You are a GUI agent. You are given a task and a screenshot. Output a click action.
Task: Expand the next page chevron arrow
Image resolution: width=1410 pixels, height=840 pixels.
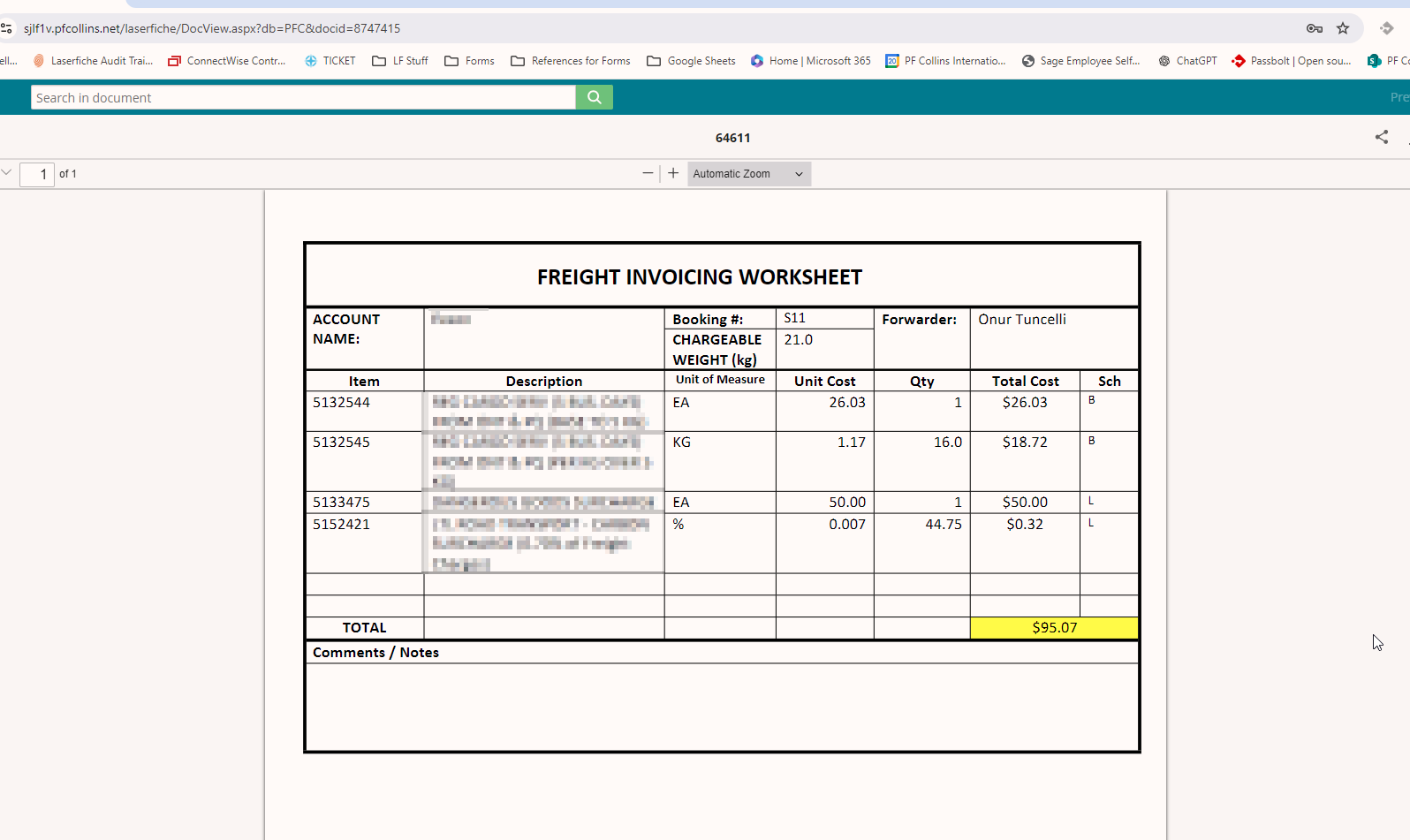point(7,172)
